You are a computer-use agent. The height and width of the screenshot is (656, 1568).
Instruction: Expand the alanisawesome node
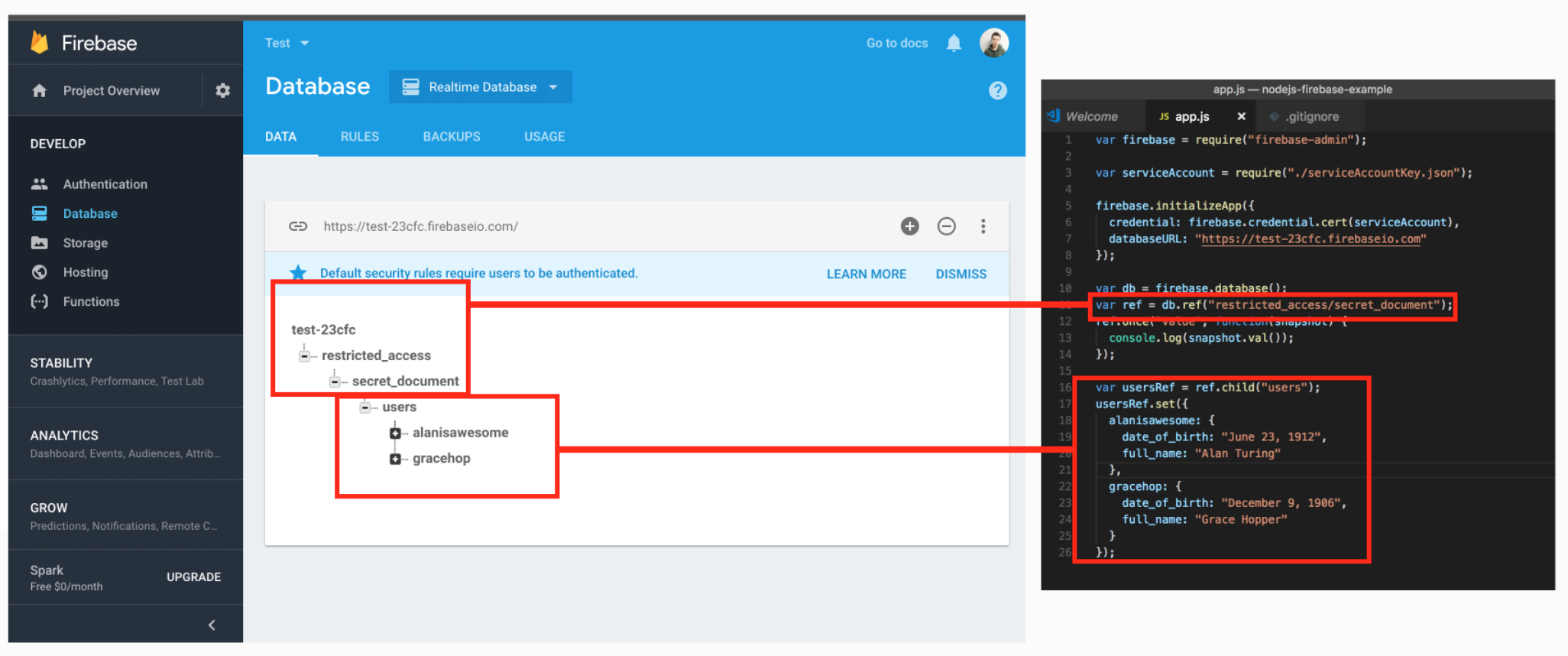[395, 434]
